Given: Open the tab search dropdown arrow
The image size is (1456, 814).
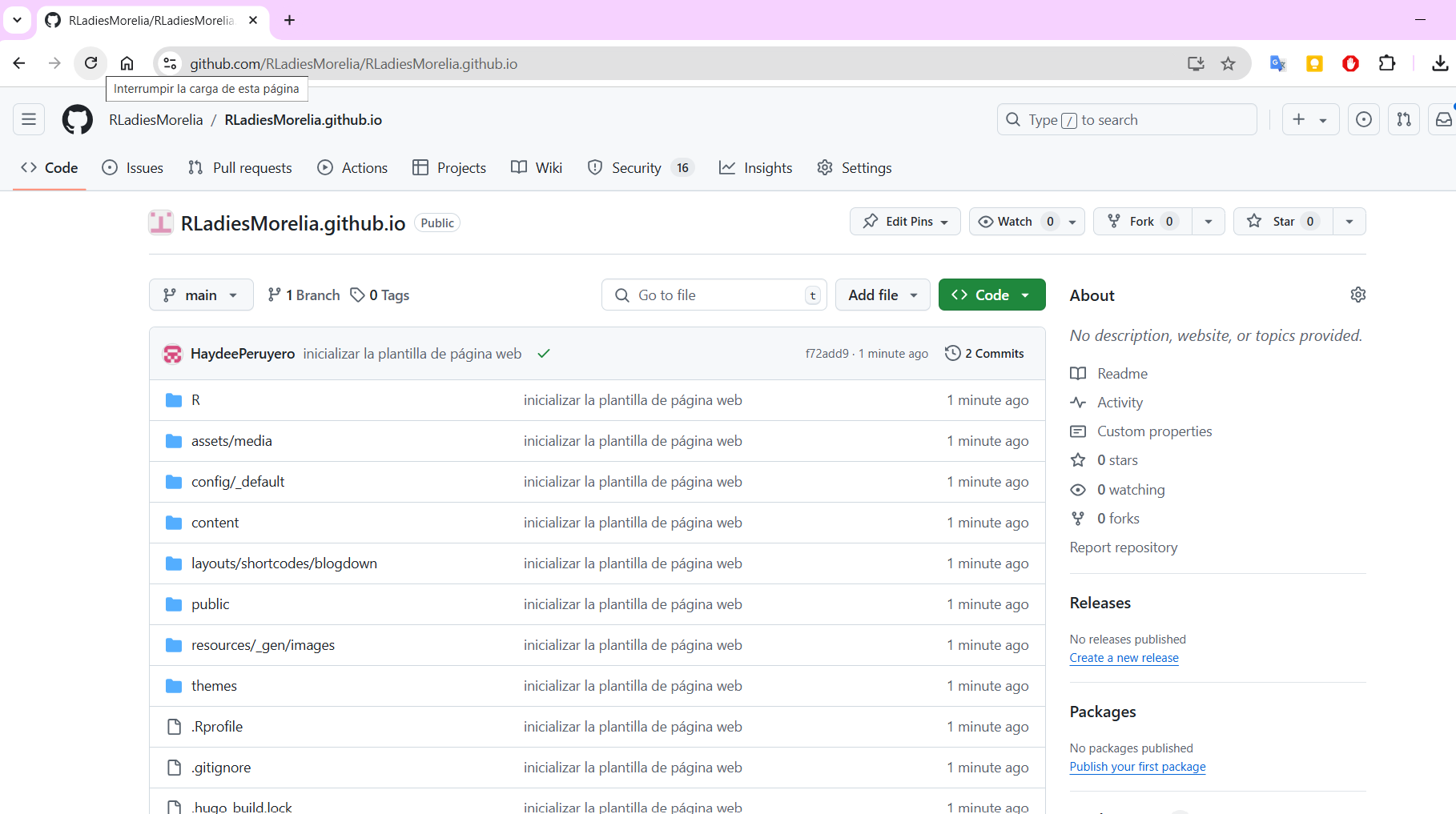Looking at the screenshot, I should coord(17,20).
